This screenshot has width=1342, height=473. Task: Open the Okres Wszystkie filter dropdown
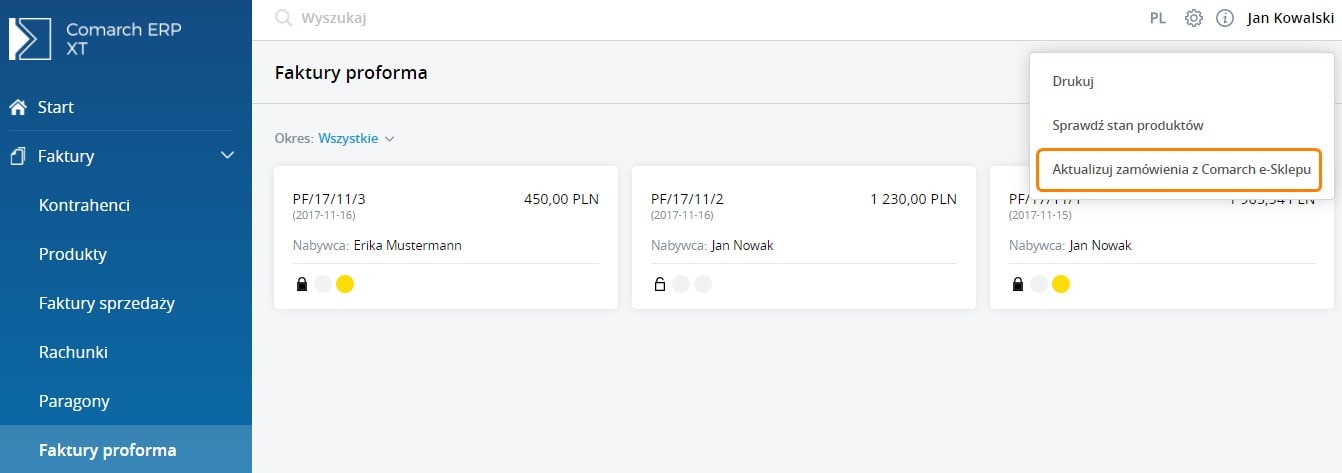pos(356,138)
